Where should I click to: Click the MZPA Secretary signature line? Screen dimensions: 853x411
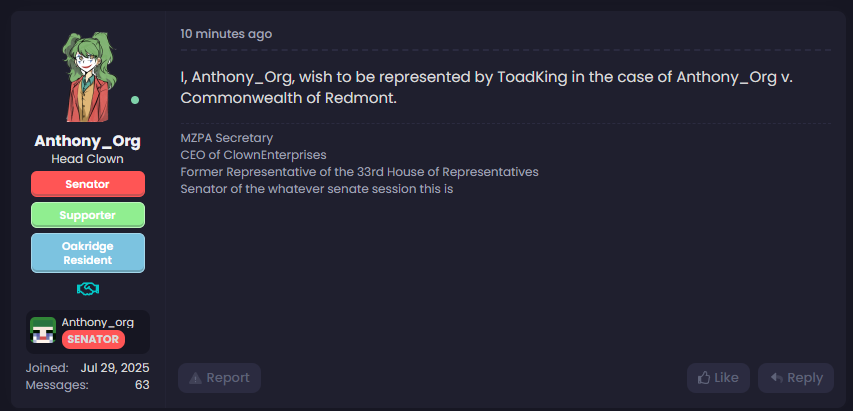[227, 138]
